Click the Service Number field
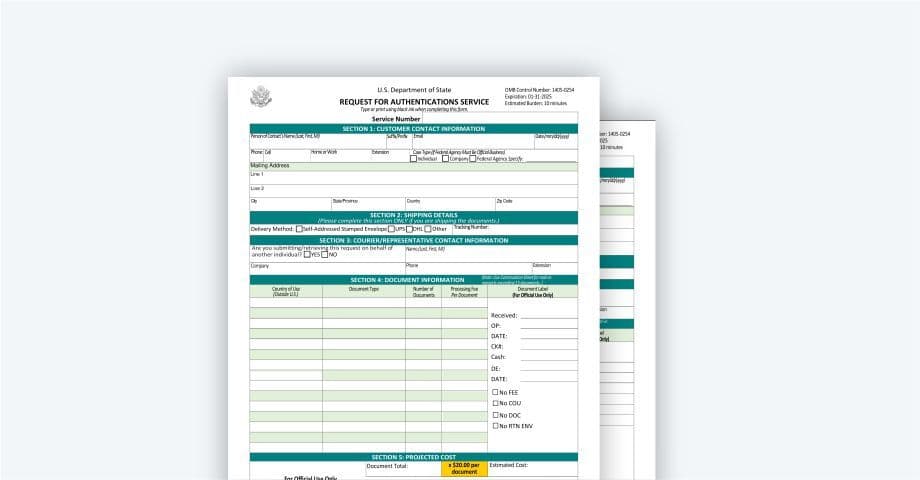Screen dimensions: 920x480 (500, 118)
